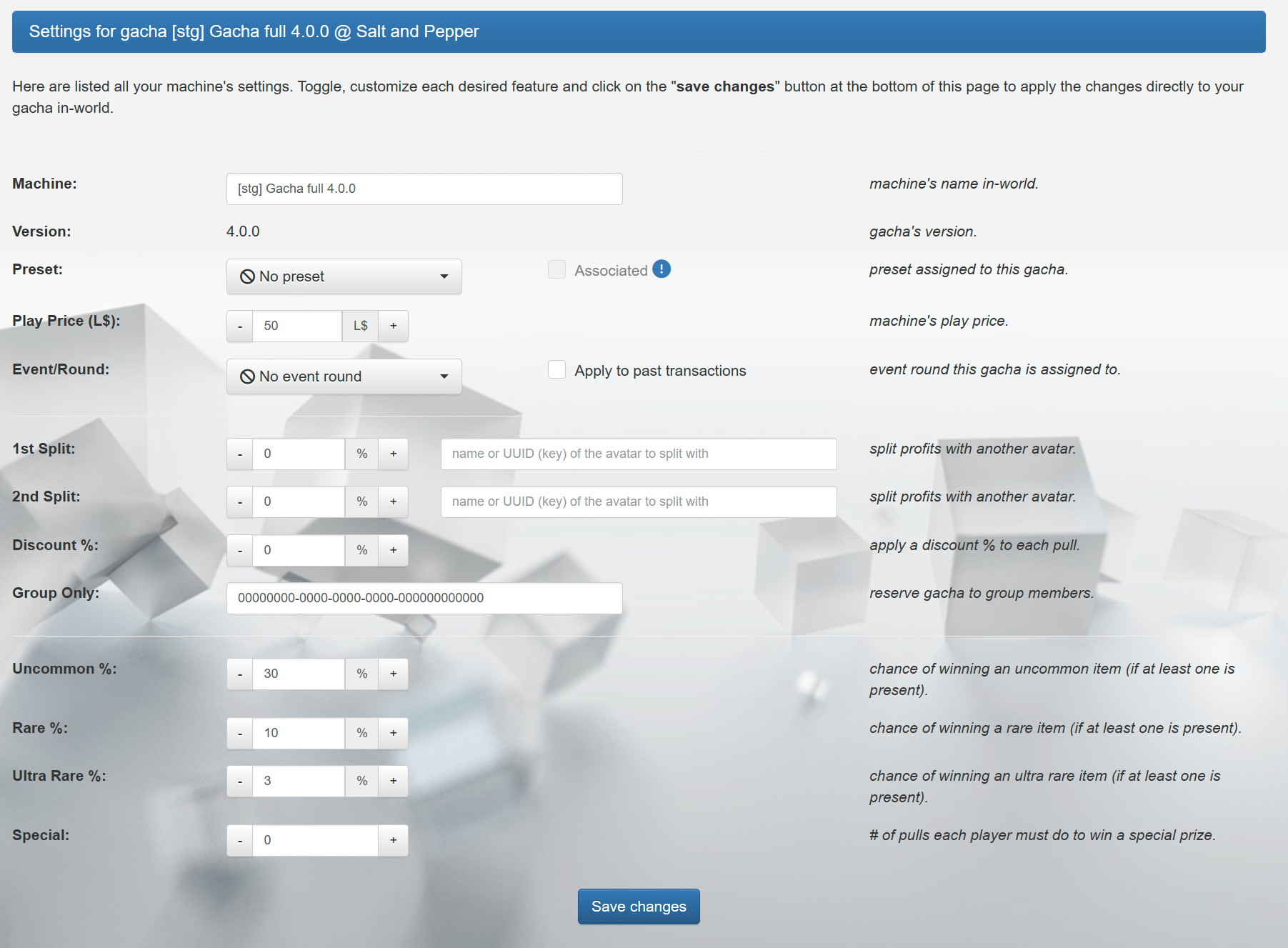Click 2nd Split avatar name field
The image size is (1288, 948).
click(x=639, y=502)
